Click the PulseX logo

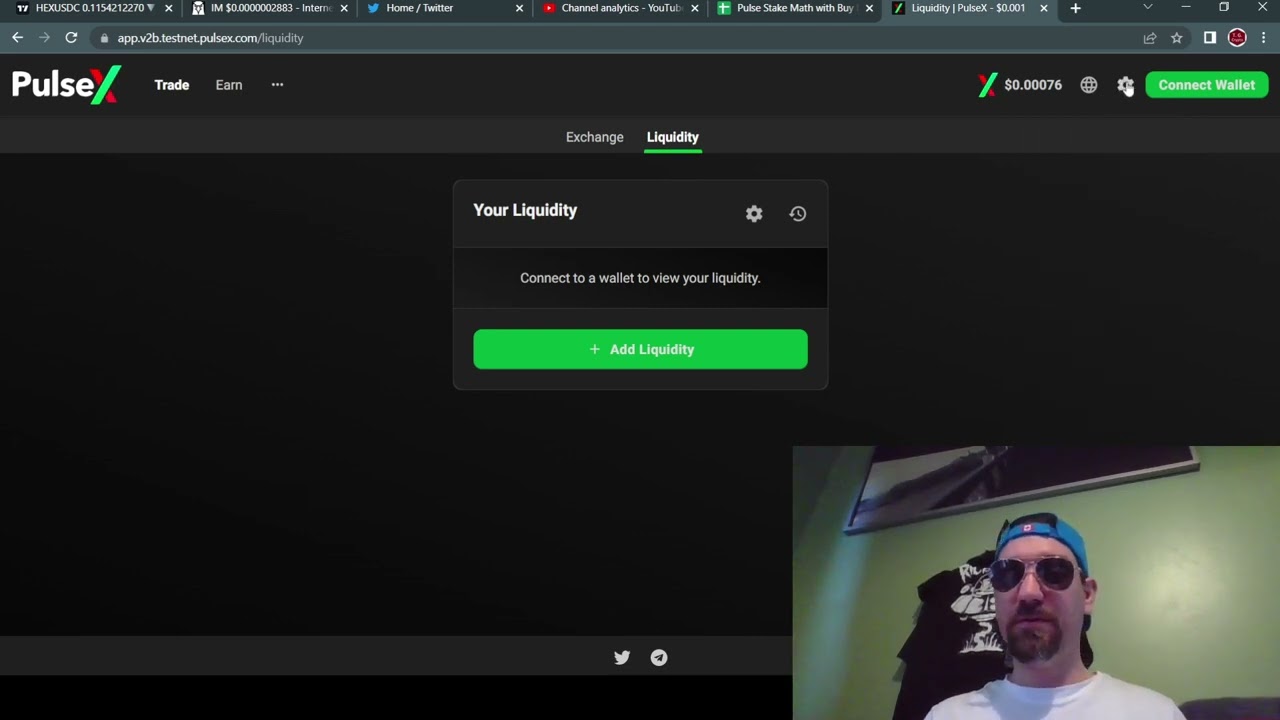coord(66,85)
